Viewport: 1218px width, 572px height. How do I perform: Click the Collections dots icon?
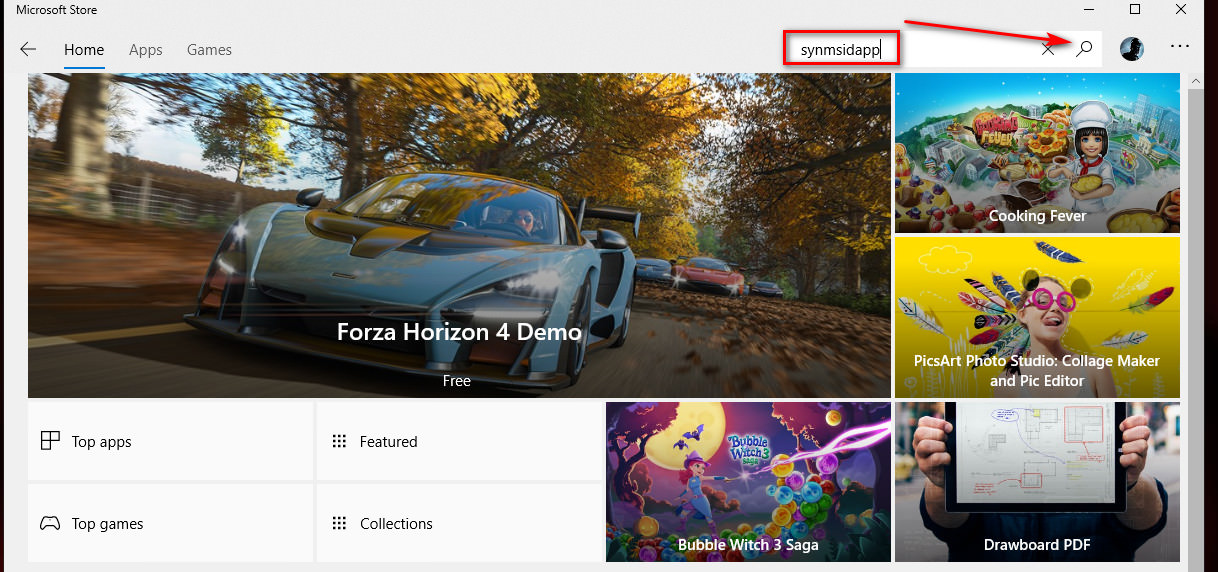[x=339, y=523]
